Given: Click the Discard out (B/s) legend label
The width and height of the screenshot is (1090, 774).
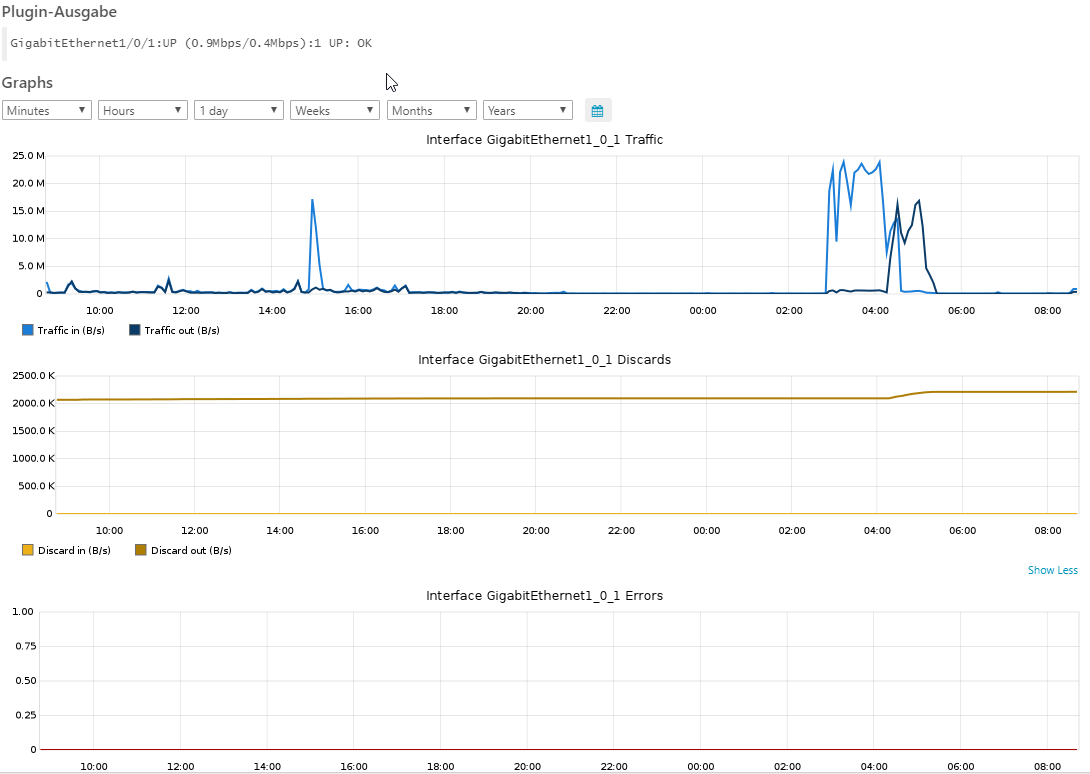Looking at the screenshot, I should click(191, 550).
